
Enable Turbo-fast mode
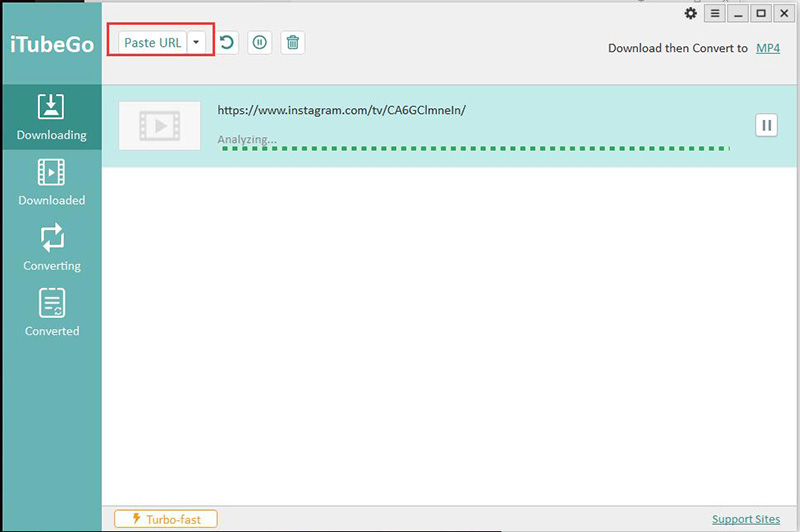click(x=166, y=519)
